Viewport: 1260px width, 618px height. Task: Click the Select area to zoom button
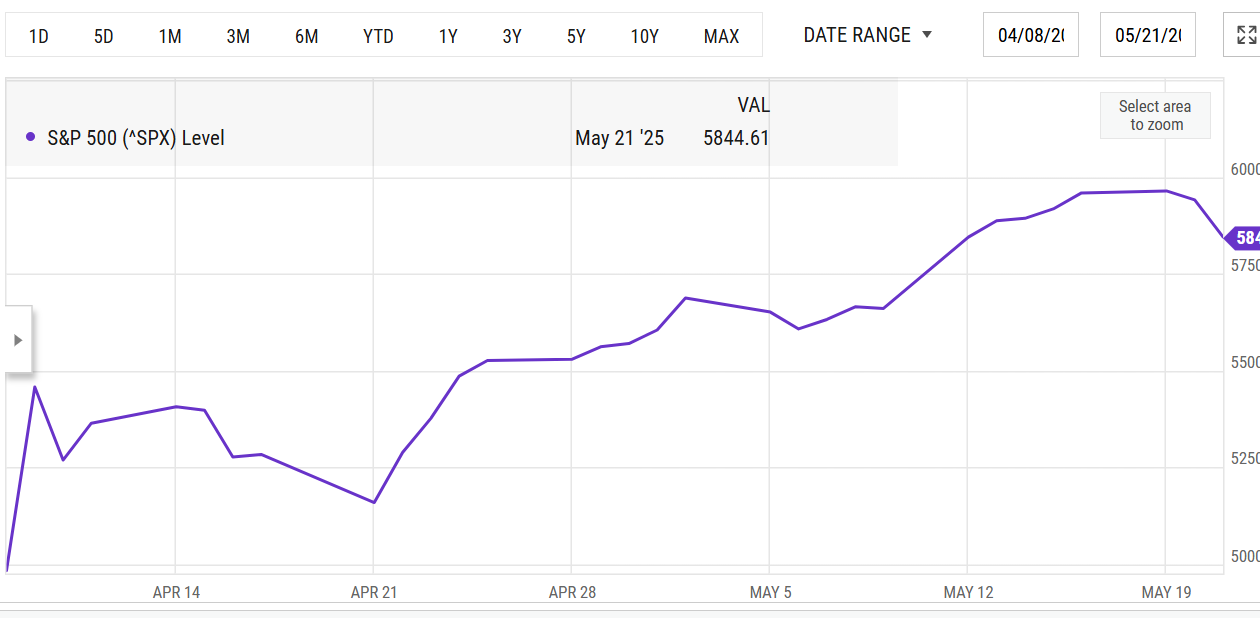pos(1156,115)
